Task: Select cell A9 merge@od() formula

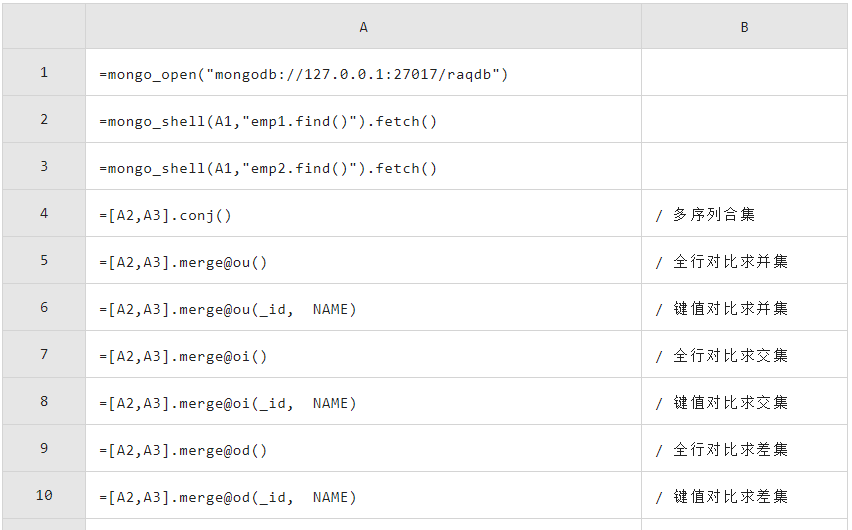Action: pos(363,448)
